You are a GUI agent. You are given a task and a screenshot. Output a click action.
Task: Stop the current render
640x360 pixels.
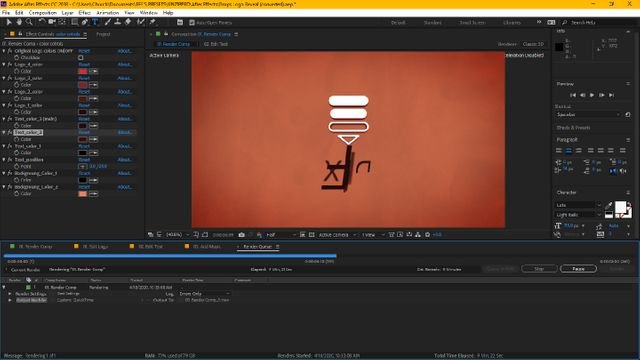point(539,269)
